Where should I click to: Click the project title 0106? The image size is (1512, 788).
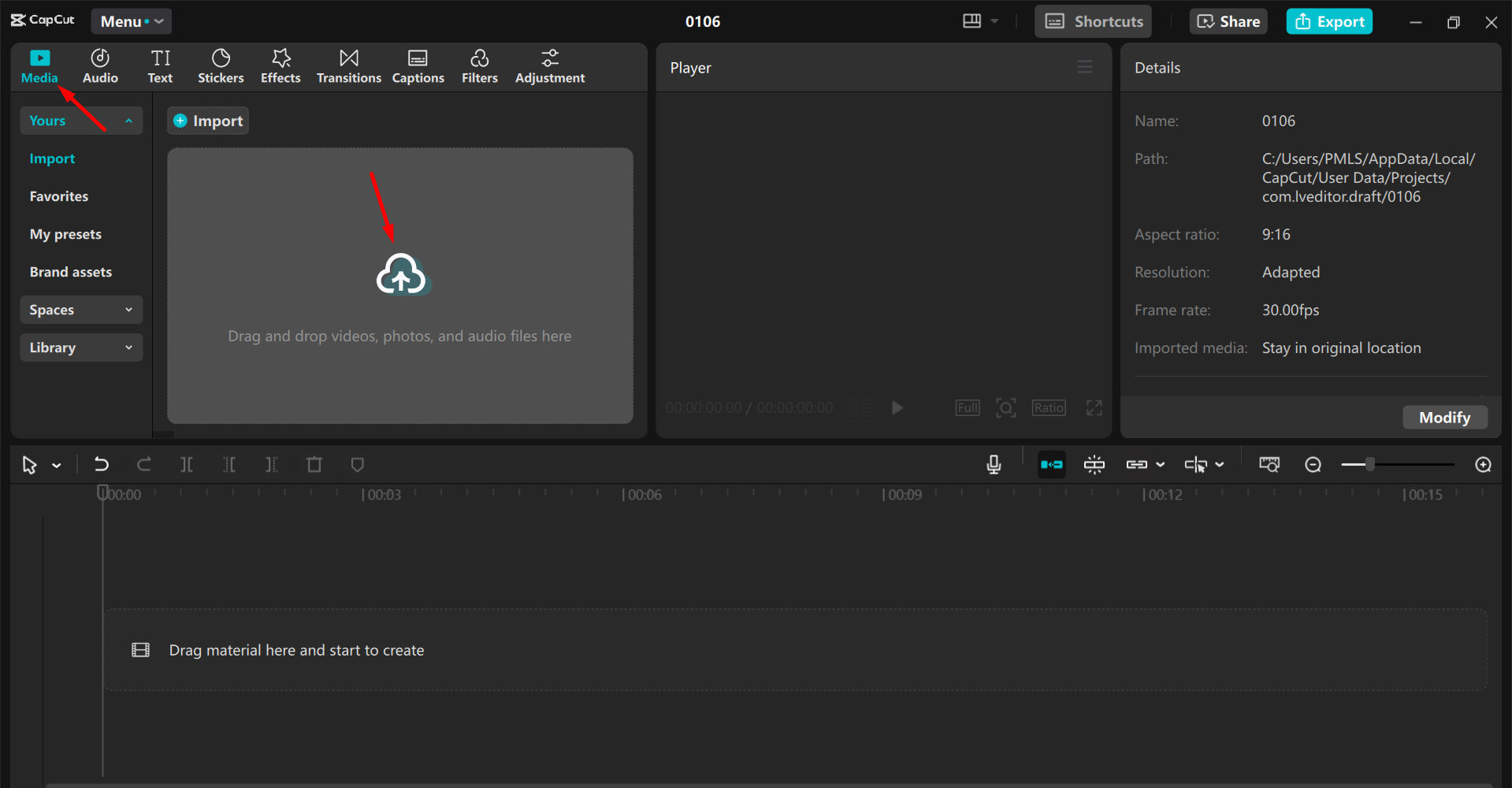tap(703, 21)
